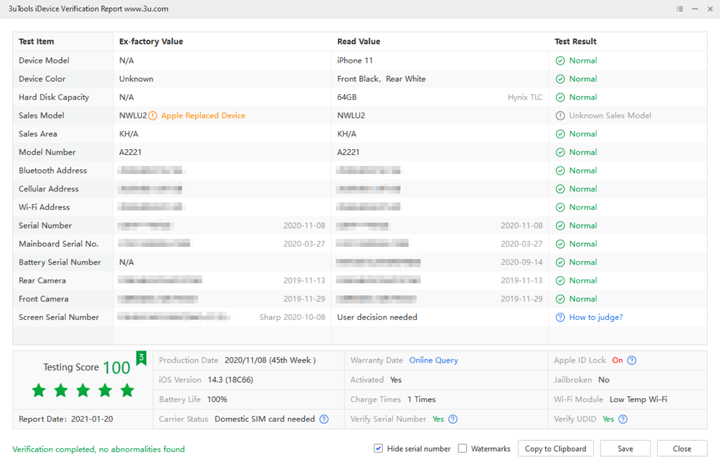Save the verification report
Image resolution: width=720 pixels, height=472 pixels.
[x=625, y=449]
